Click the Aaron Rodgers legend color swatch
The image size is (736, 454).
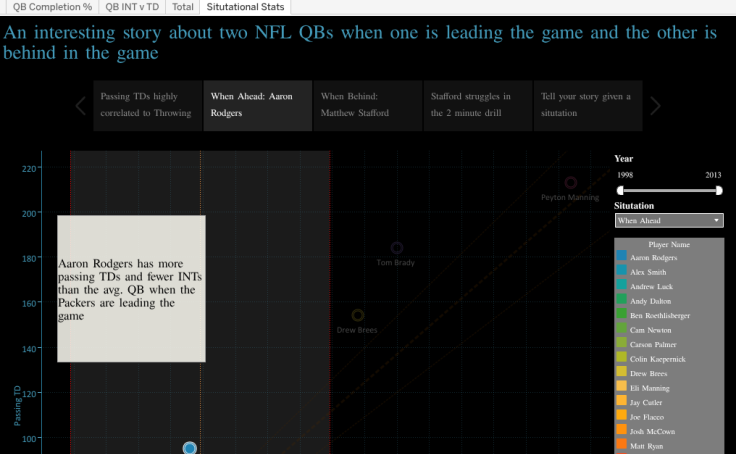[621, 255]
